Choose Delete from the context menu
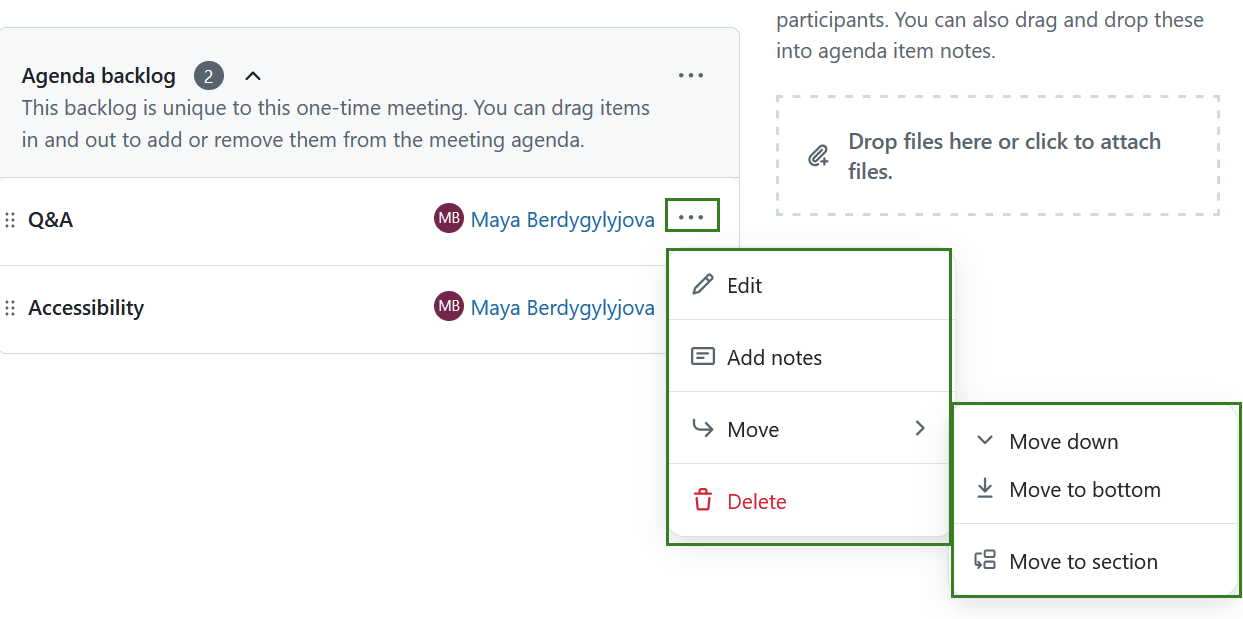Viewport: 1243px width, 619px height. 757,501
